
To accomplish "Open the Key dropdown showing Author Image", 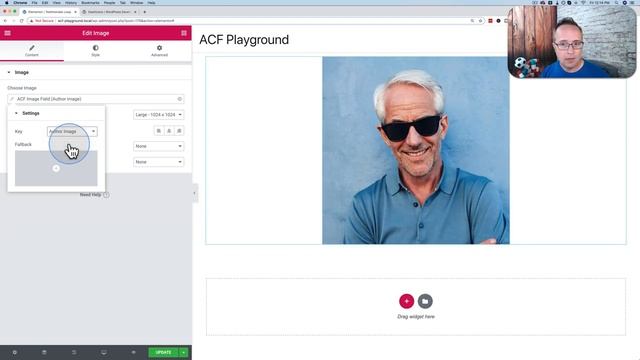I will click(x=72, y=131).
